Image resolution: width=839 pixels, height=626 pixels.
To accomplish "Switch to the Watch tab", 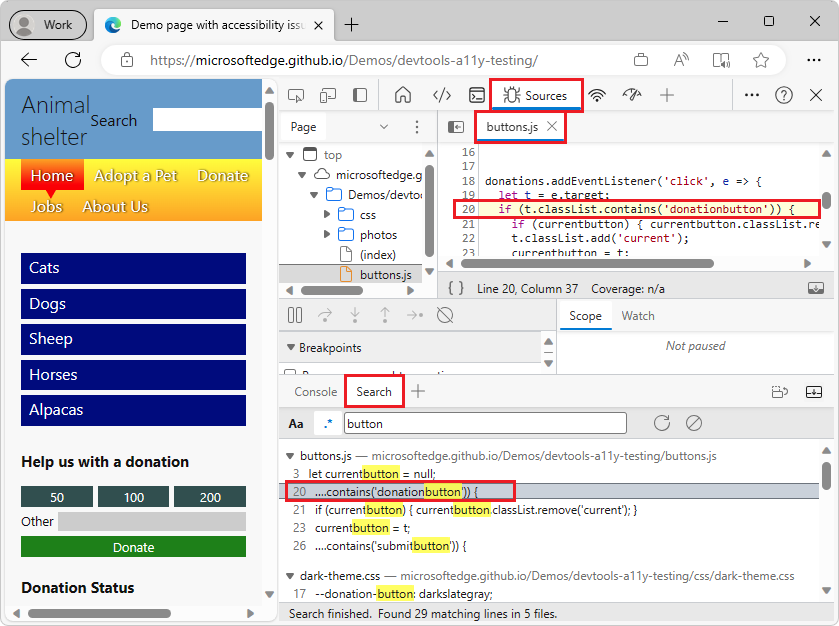I will (x=637, y=315).
